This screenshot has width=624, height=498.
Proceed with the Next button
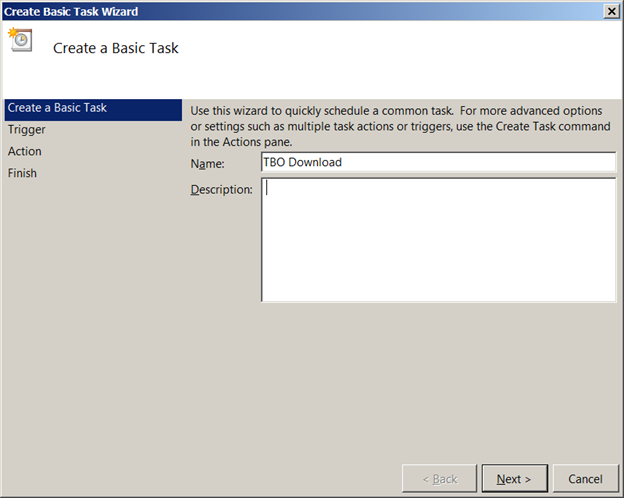pos(515,478)
